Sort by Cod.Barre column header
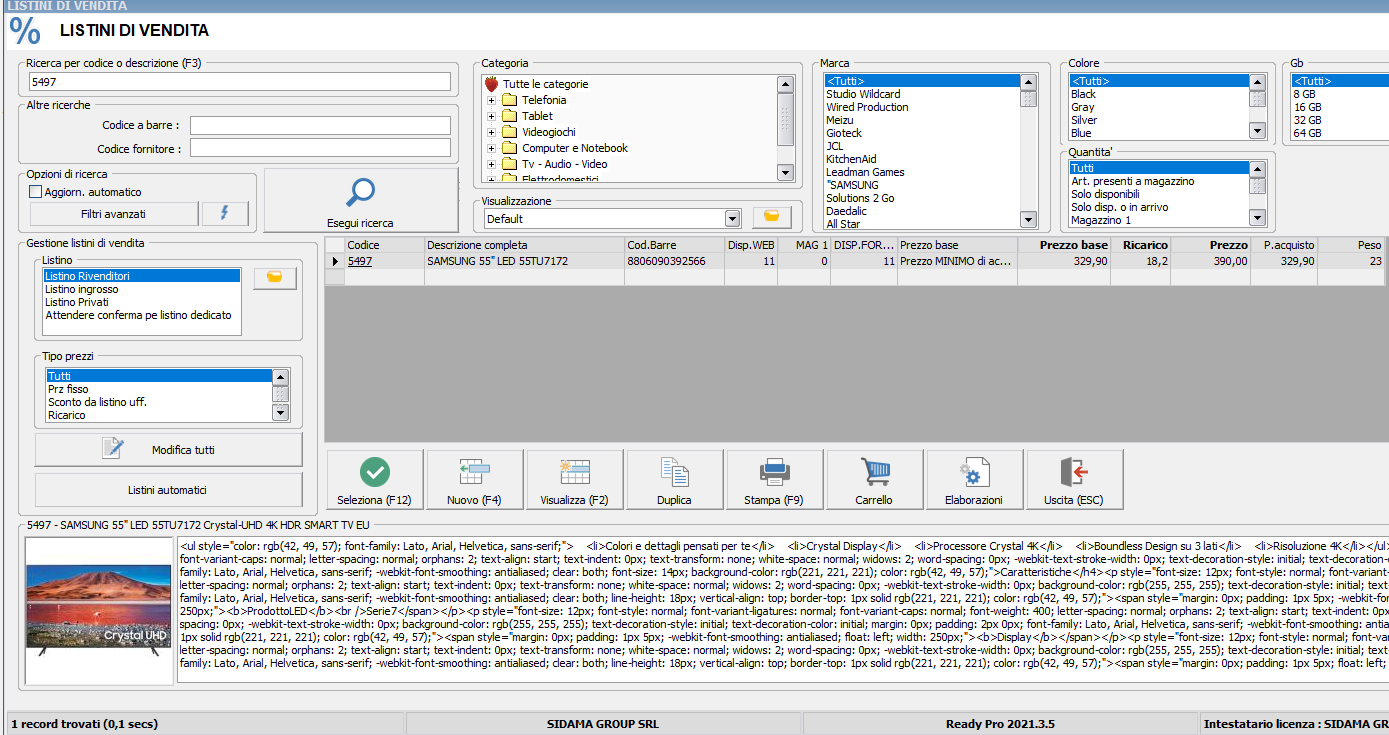The height and width of the screenshot is (735, 1389). click(674, 245)
